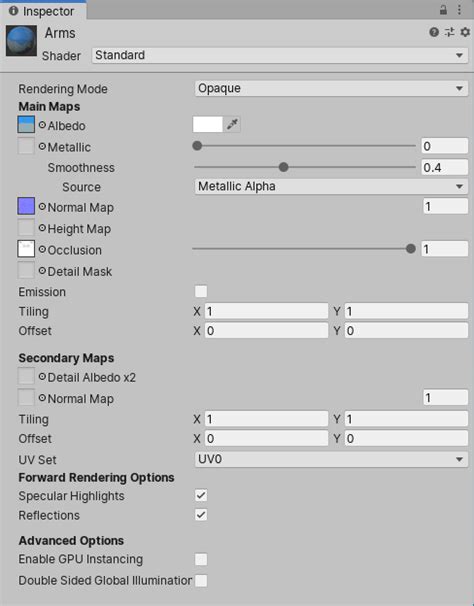Open the material settings gear menu
474x606 pixels.
pos(465,32)
